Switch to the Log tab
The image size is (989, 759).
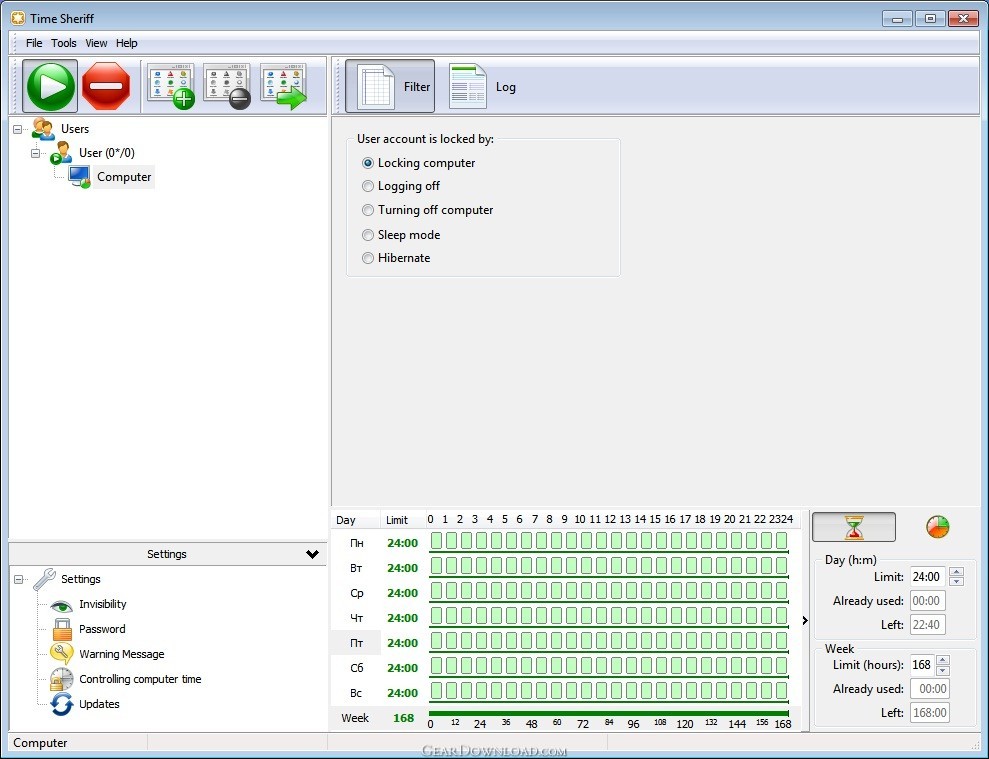coord(483,86)
